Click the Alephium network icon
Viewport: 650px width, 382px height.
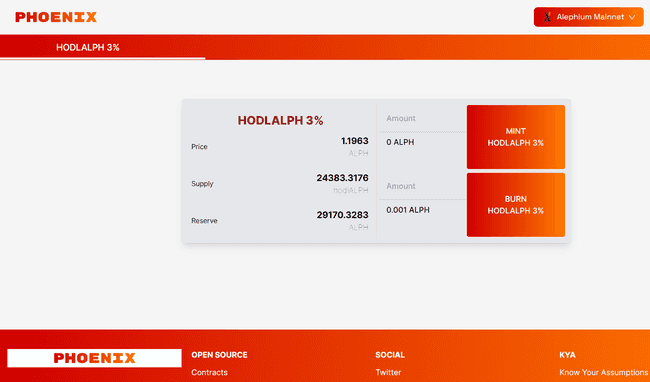[x=547, y=17]
